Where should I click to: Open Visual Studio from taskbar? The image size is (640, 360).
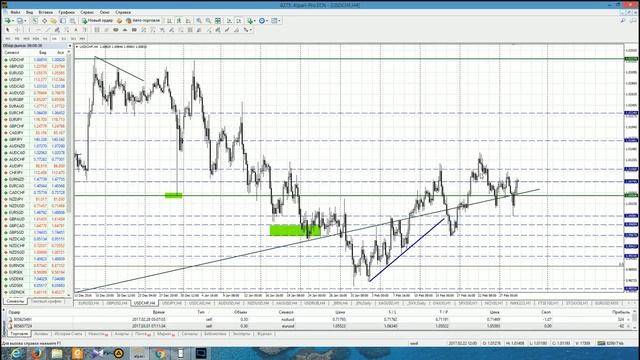[98, 353]
